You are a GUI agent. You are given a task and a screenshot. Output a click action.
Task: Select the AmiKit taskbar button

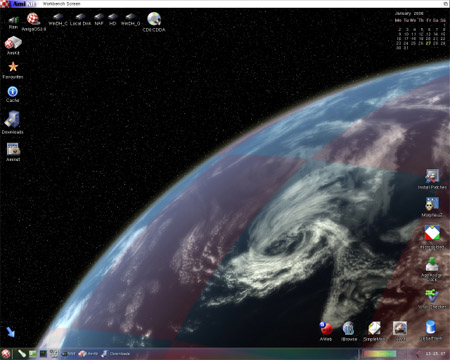point(88,354)
